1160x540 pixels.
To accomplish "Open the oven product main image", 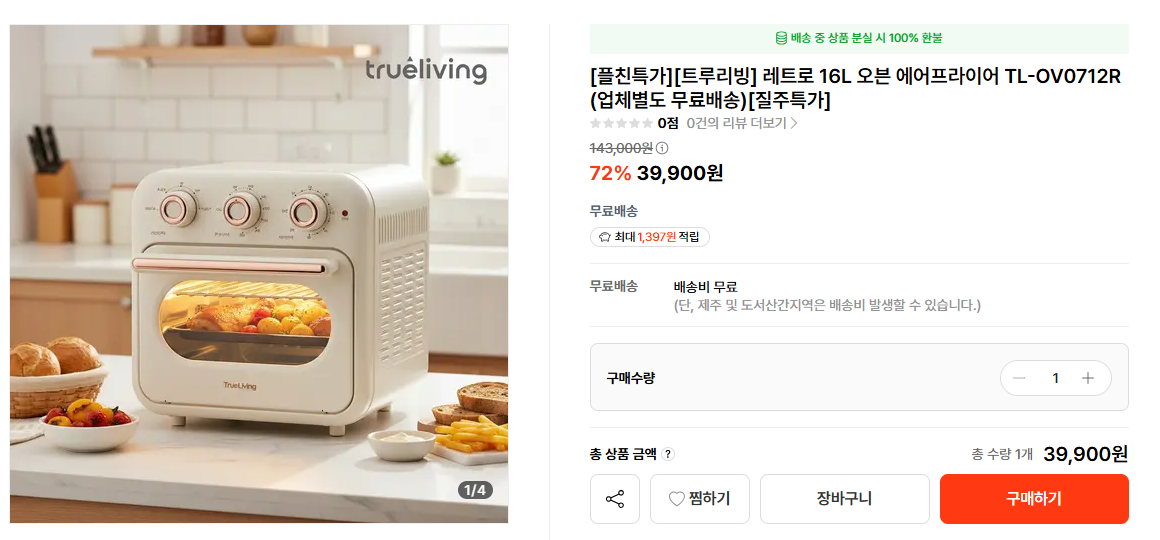I will point(259,274).
